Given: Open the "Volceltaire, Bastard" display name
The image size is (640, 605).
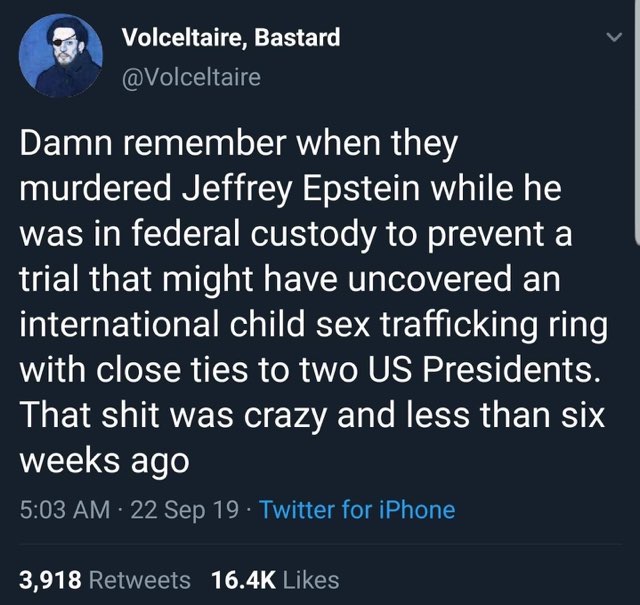Looking at the screenshot, I should point(230,38).
